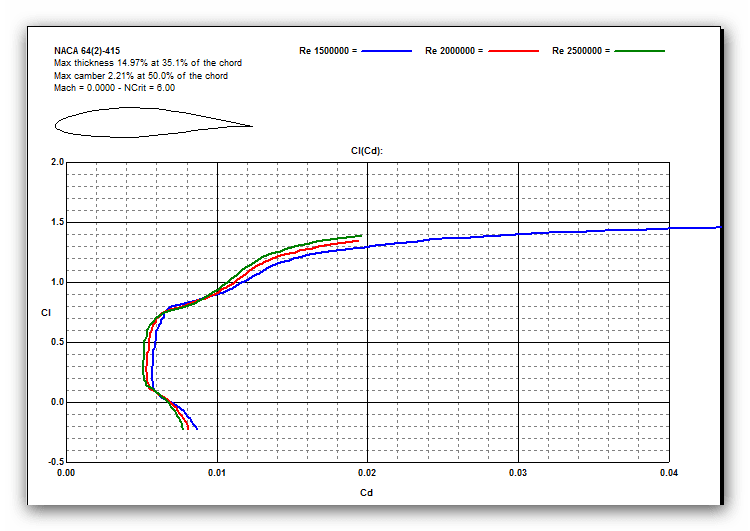Select the Max thickness 14.97% text line
Image resolution: width=750 pixels, height=531 pixels.
[147, 63]
